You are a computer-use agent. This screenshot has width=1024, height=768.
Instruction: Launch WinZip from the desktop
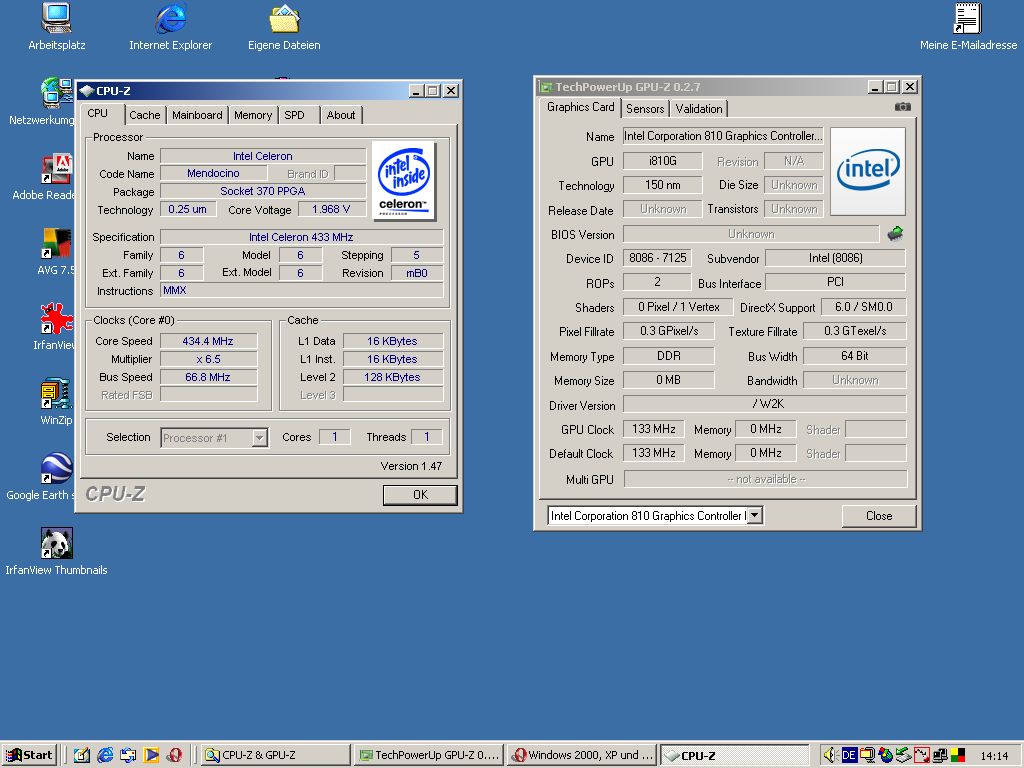(x=54, y=393)
